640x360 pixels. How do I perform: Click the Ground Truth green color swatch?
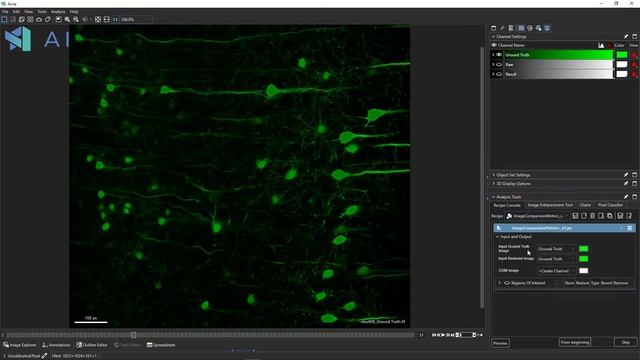[x=622, y=55]
